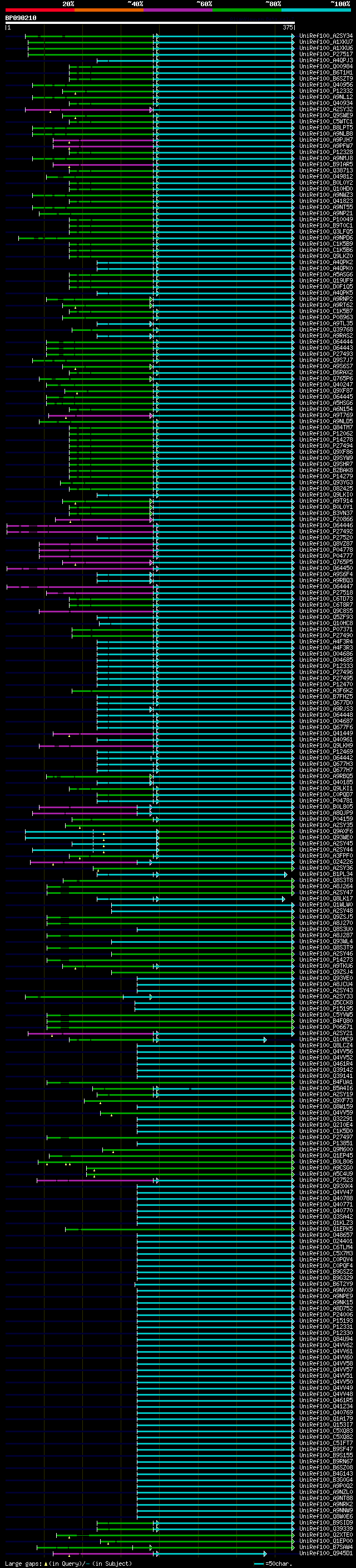Click the white query sequence bar
Image resolution: width=356 pixels, height=1568 pixels.
click(150, 22)
